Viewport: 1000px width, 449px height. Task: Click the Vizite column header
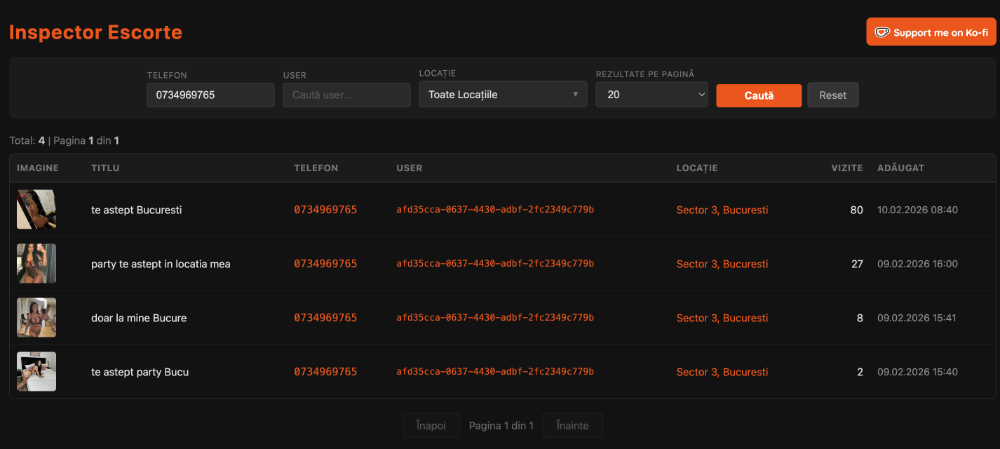[x=846, y=168]
